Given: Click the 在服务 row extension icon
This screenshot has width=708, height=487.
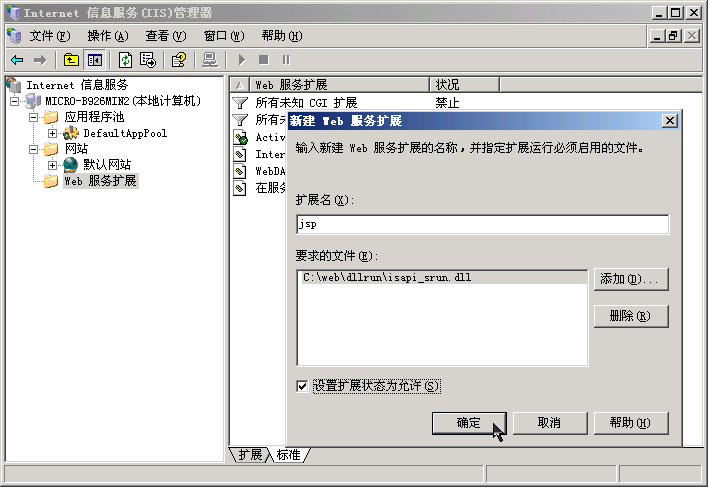Looking at the screenshot, I should point(240,188).
